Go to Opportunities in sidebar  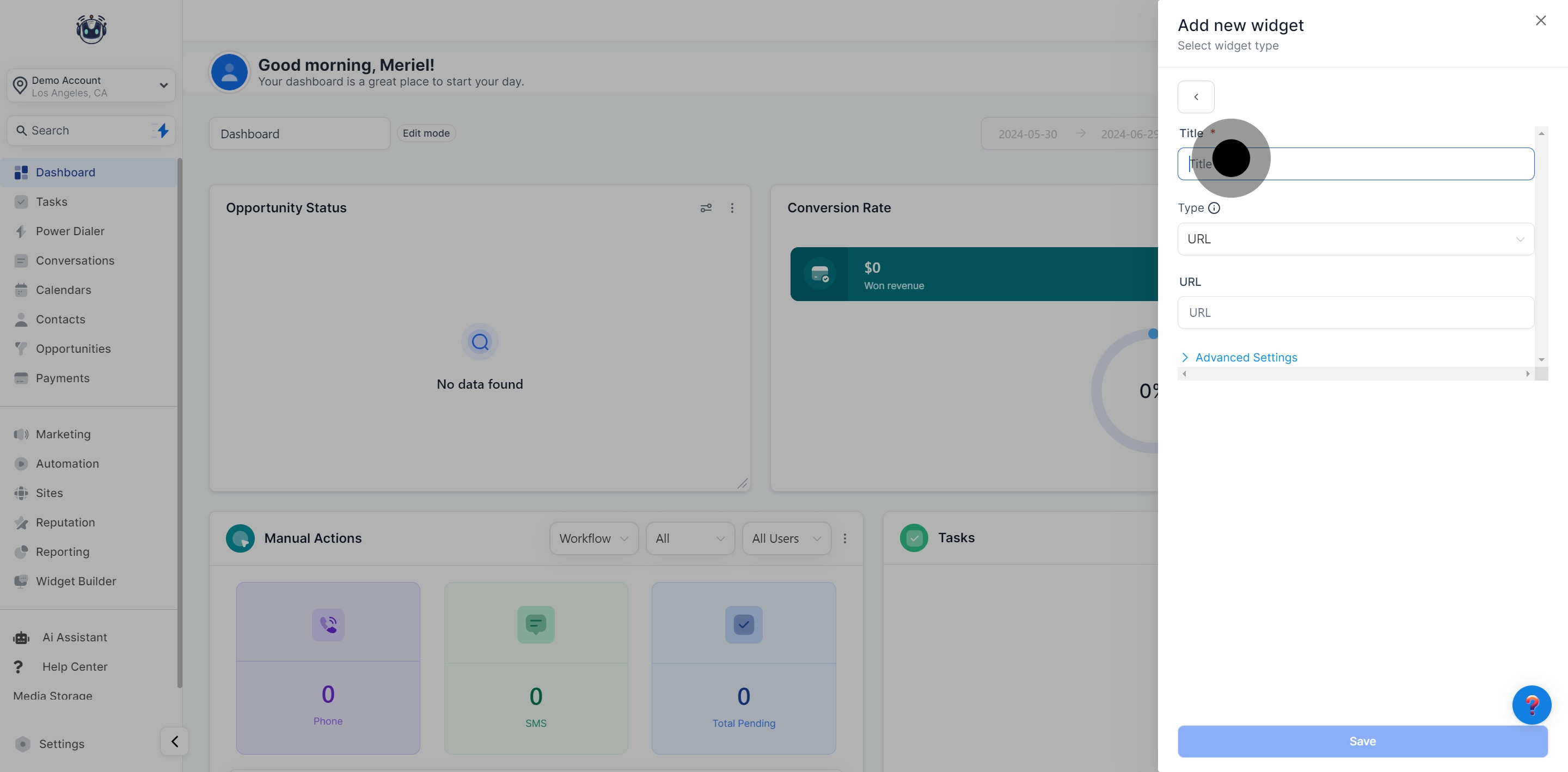(73, 349)
